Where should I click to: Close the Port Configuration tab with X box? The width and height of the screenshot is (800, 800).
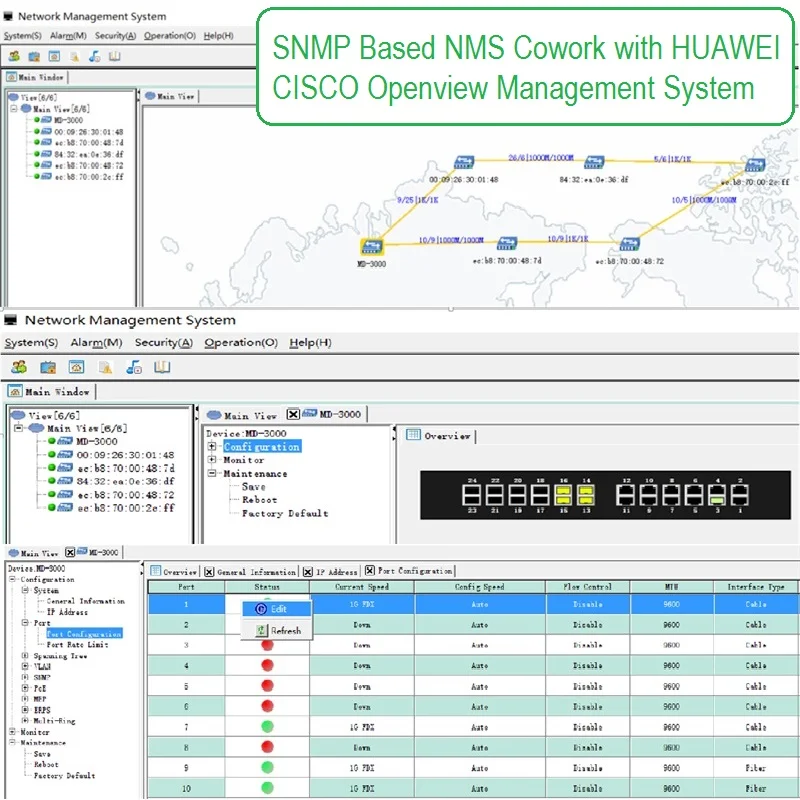370,571
